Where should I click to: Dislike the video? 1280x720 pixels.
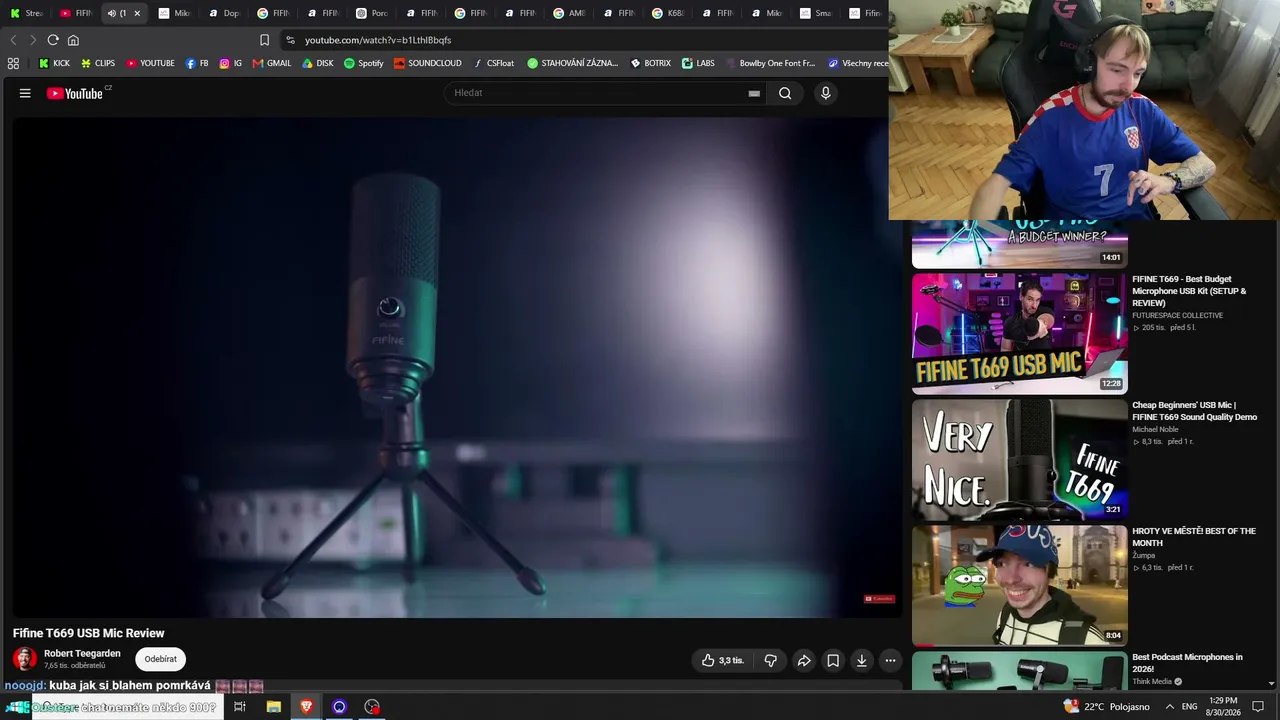coord(770,660)
